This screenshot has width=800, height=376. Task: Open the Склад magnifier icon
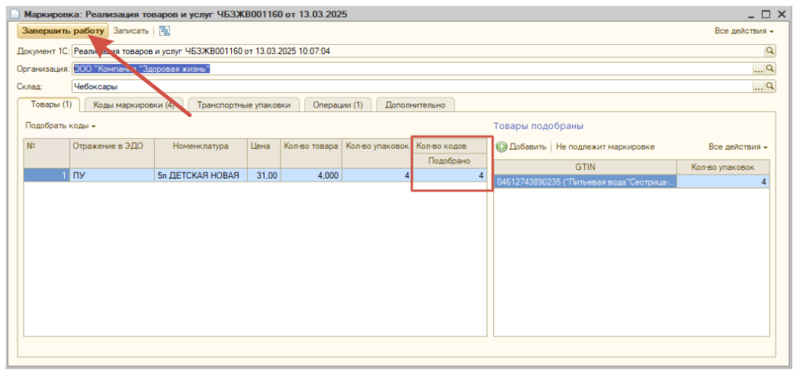pos(769,86)
